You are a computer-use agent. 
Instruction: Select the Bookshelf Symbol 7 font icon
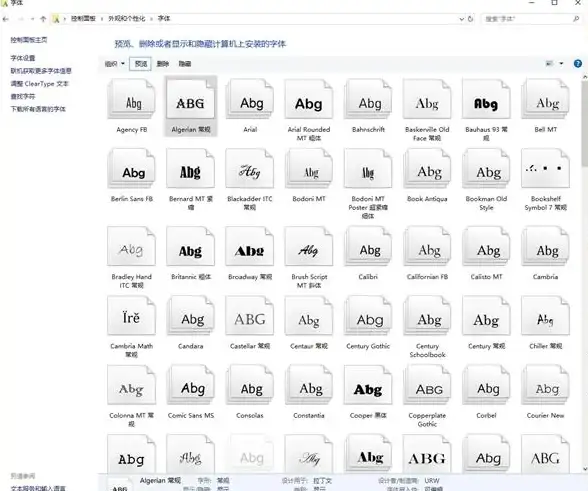545,168
